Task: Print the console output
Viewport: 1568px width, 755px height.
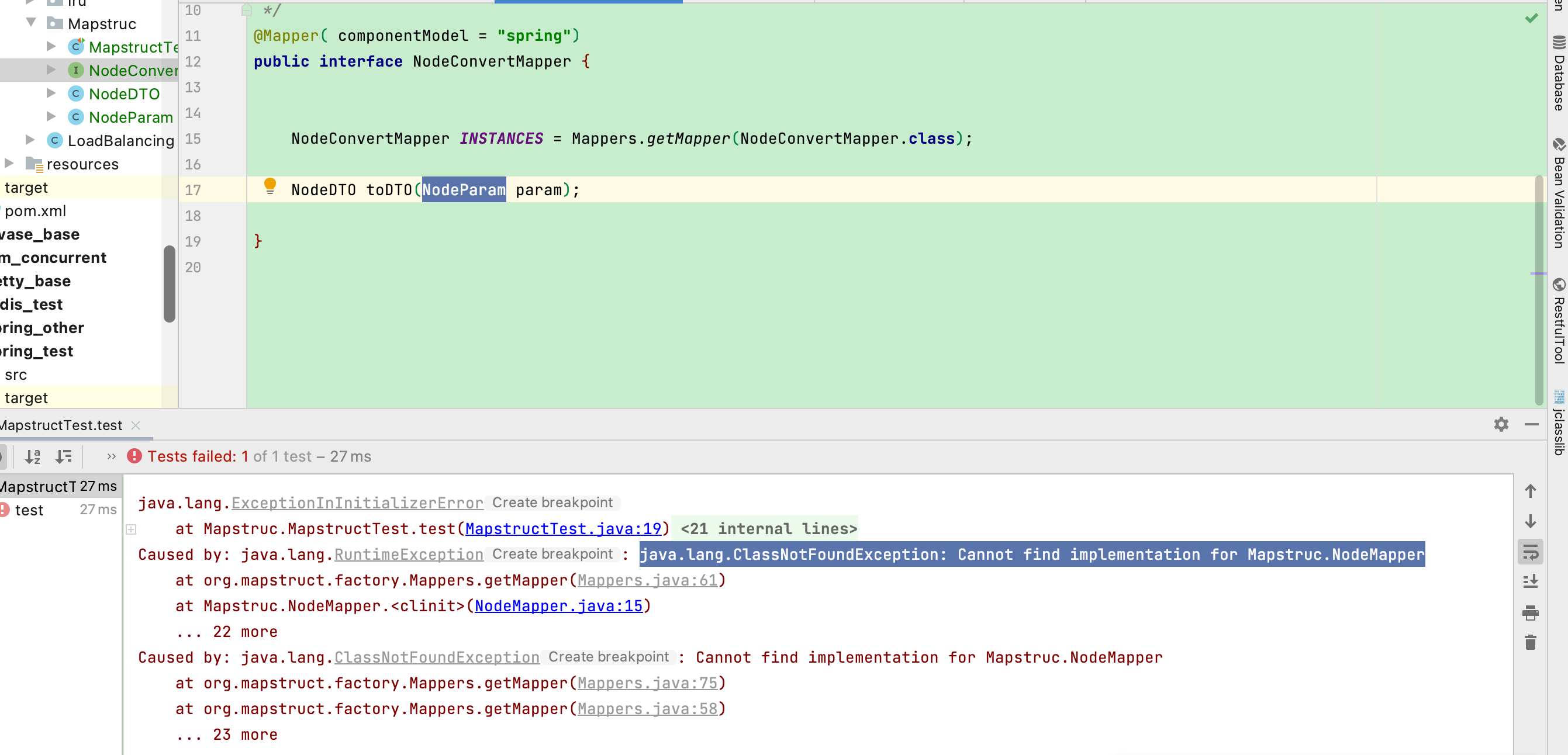Action: [x=1530, y=612]
